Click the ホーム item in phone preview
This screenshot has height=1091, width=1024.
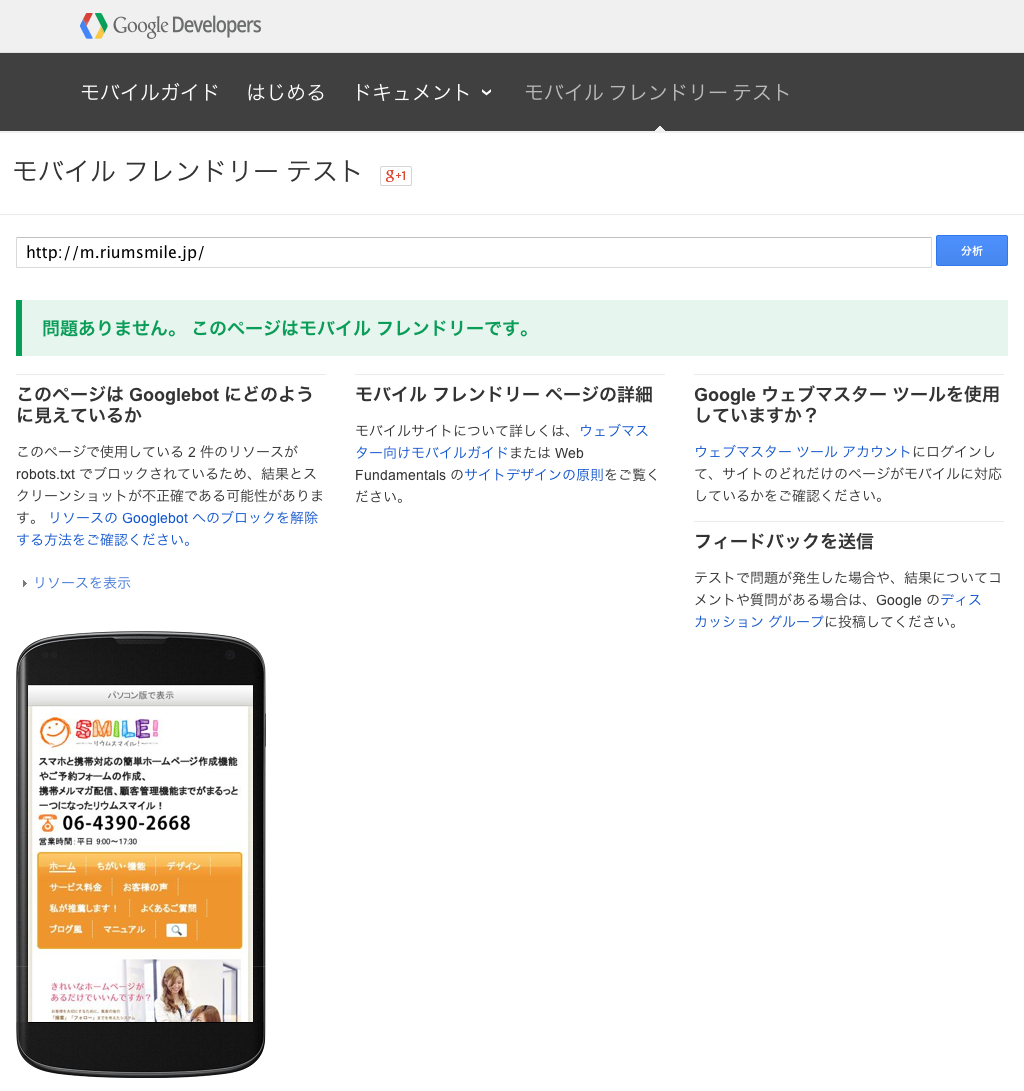tap(62, 866)
